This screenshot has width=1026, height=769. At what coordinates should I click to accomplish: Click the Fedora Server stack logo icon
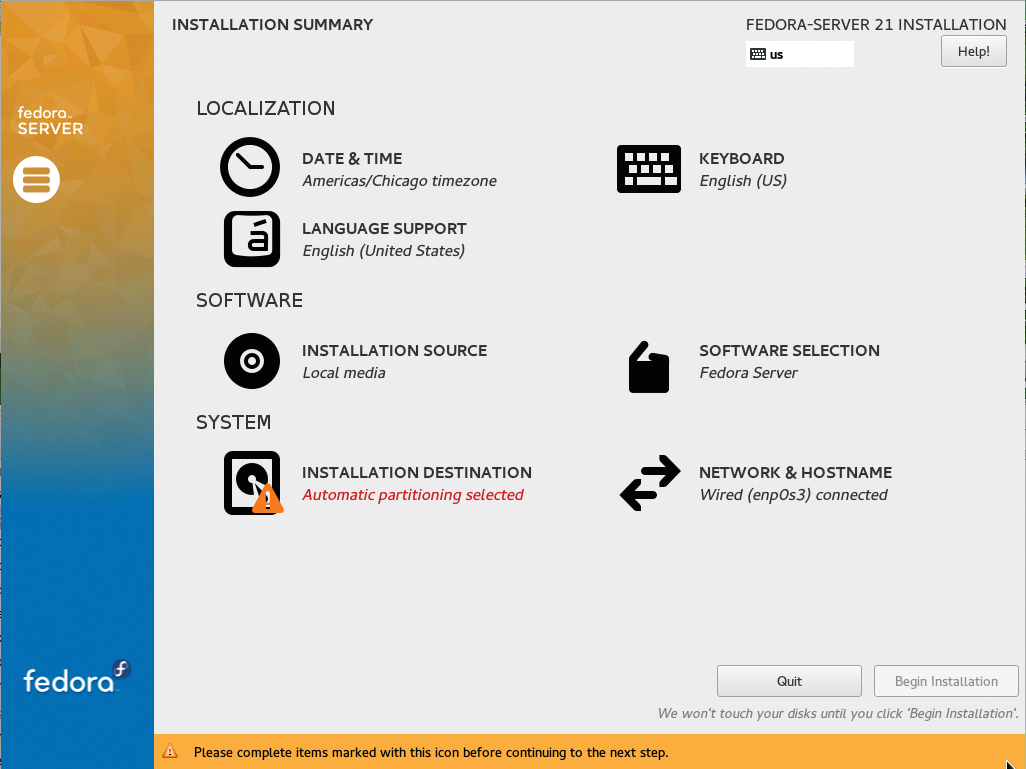(x=37, y=180)
